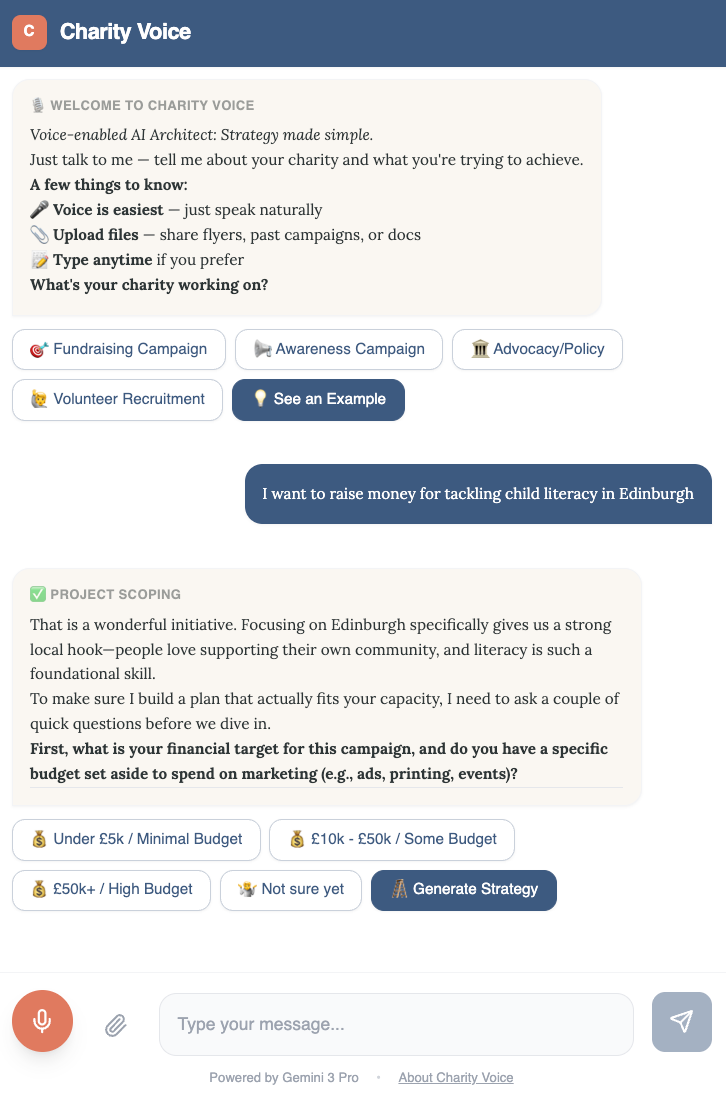Click the See an Example button
The width and height of the screenshot is (726, 1093).
point(318,399)
